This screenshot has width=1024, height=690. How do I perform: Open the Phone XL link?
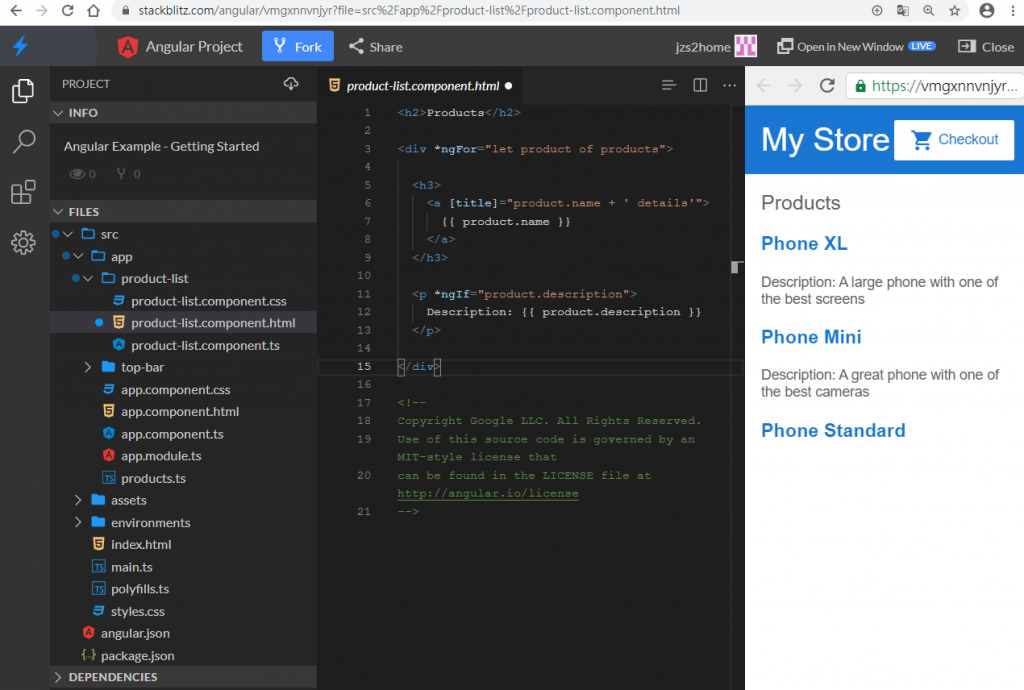805,243
